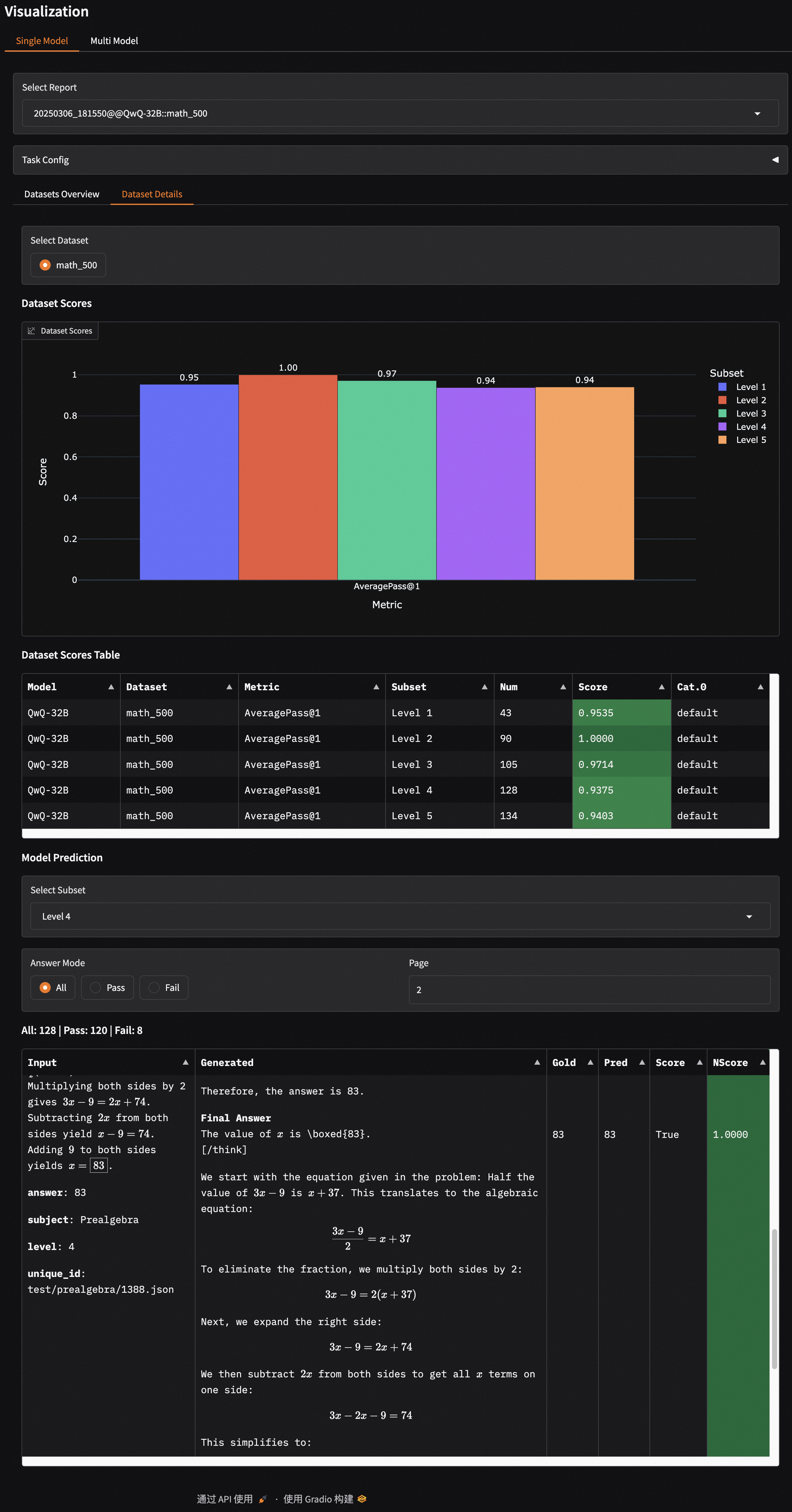Click the Page number input field

589,990
